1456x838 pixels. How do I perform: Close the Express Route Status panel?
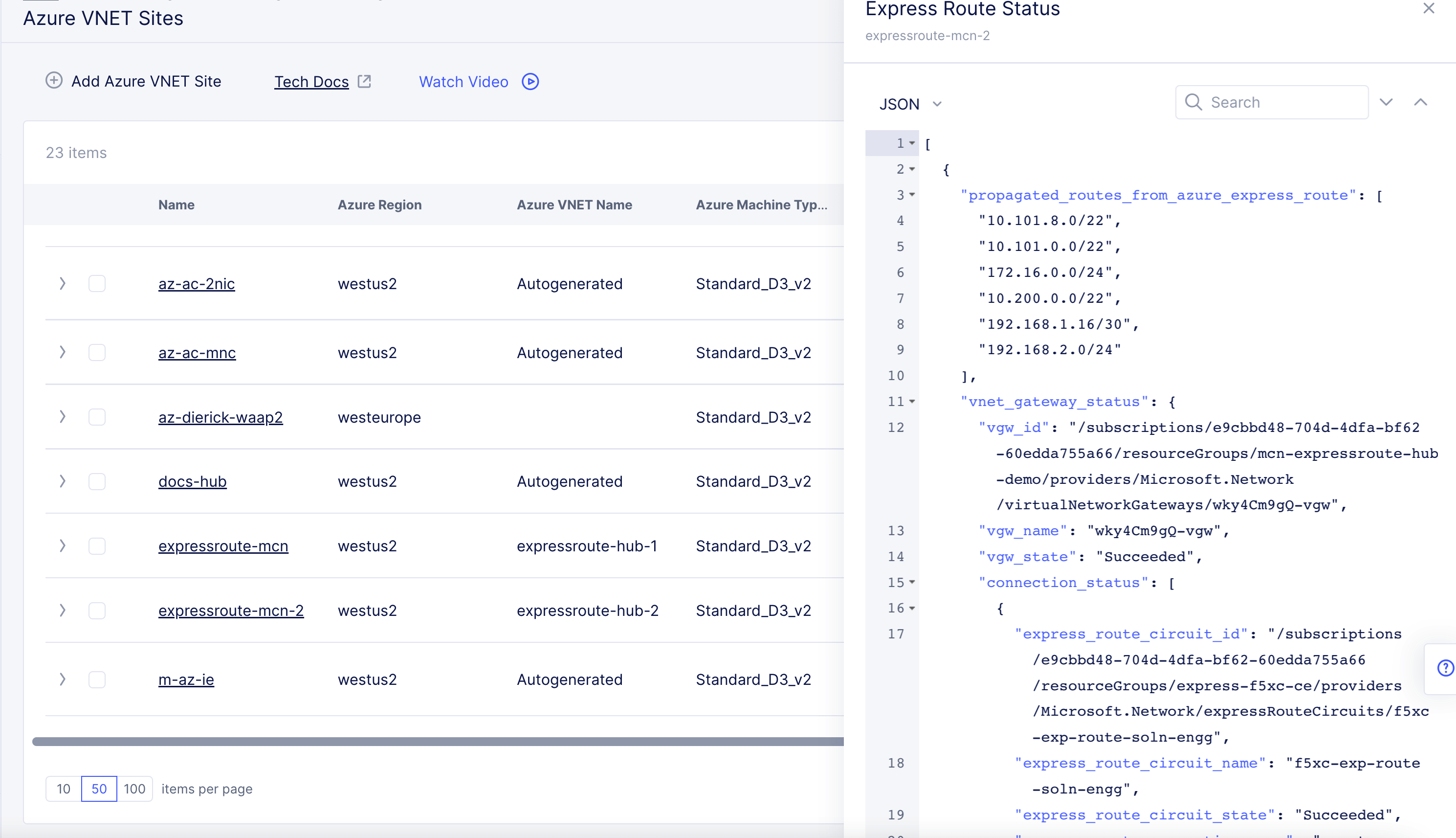tap(1429, 9)
